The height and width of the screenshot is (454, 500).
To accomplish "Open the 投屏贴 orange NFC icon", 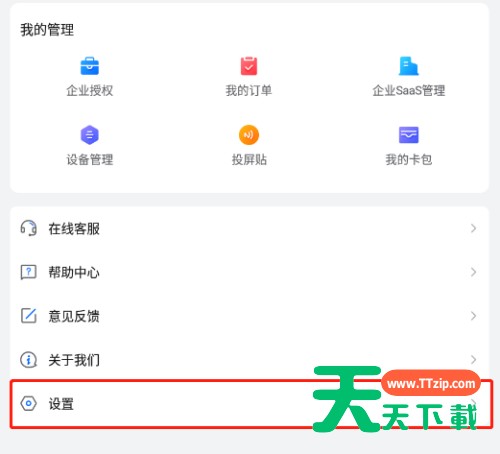I will tap(249, 135).
